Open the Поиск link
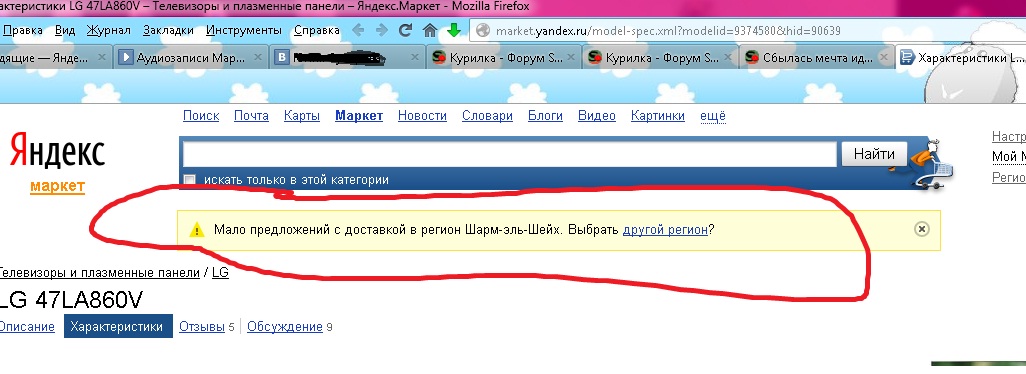The width and height of the screenshot is (1026, 374). 201,116
